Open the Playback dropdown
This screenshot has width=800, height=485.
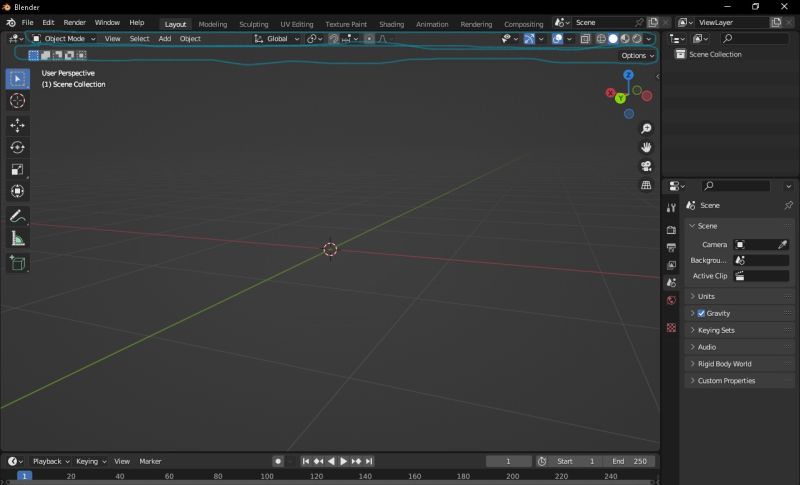51,462
